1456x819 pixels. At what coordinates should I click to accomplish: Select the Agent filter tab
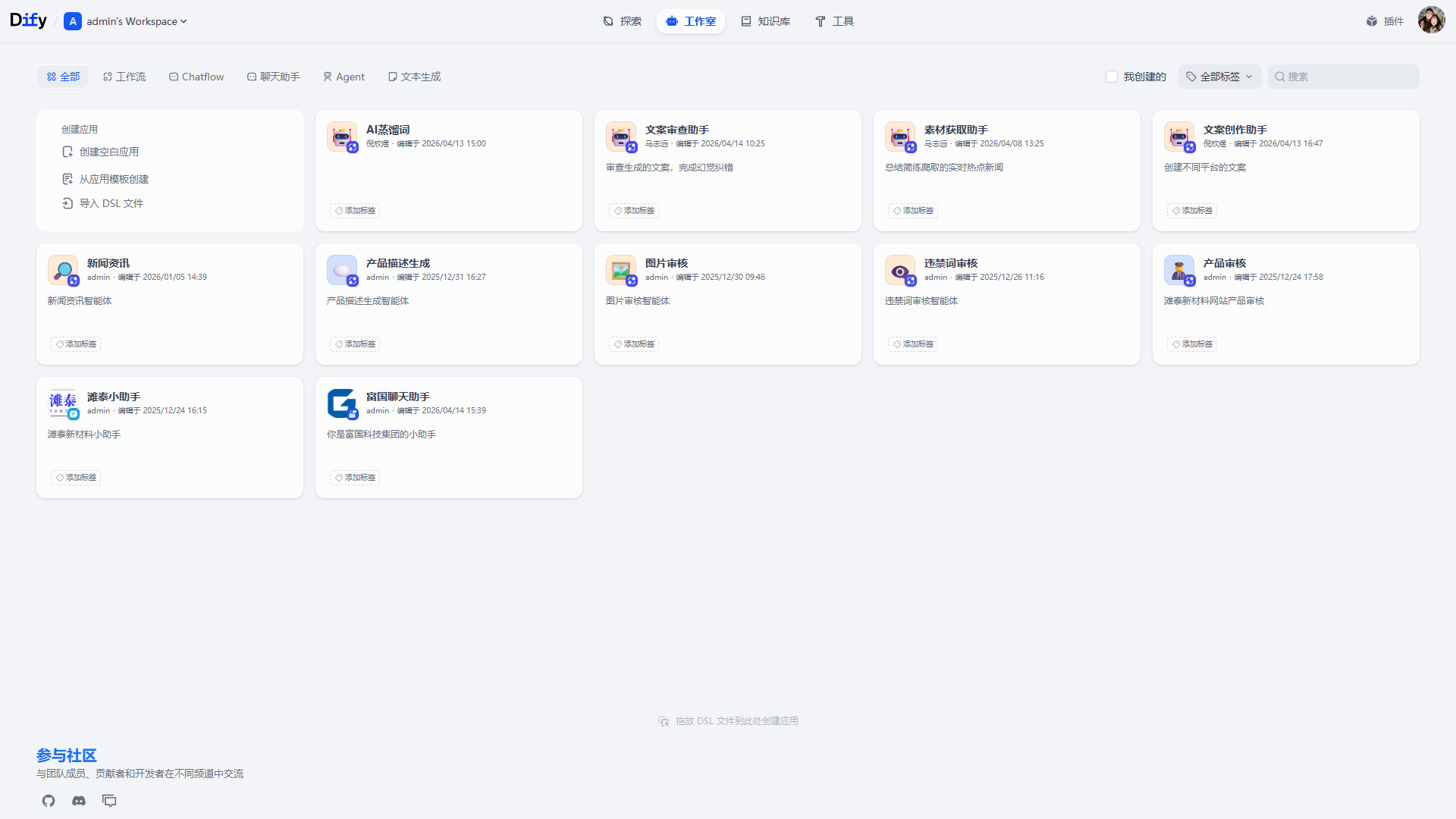tap(344, 77)
